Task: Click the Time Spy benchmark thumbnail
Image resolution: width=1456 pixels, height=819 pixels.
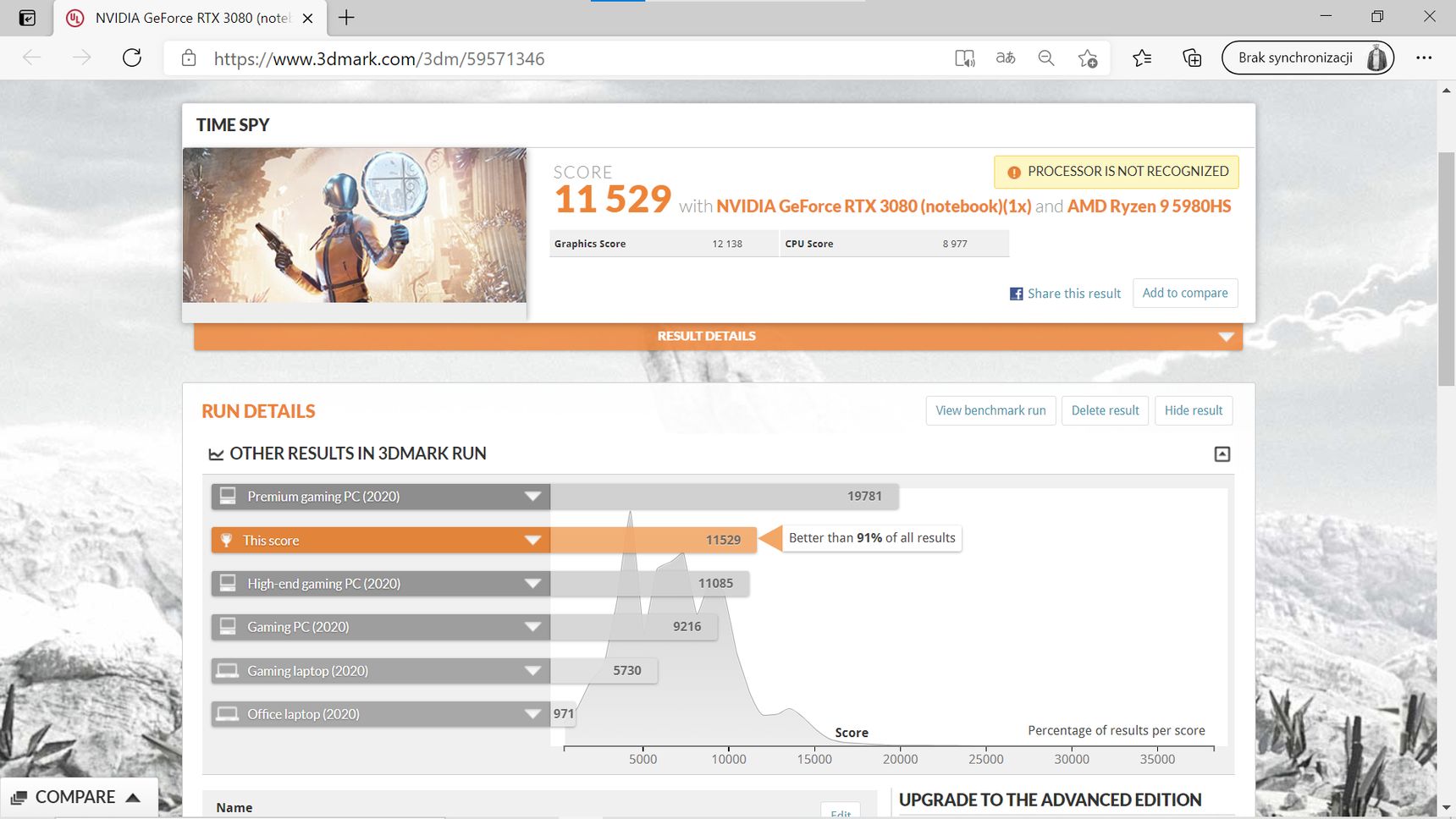Action: (355, 225)
